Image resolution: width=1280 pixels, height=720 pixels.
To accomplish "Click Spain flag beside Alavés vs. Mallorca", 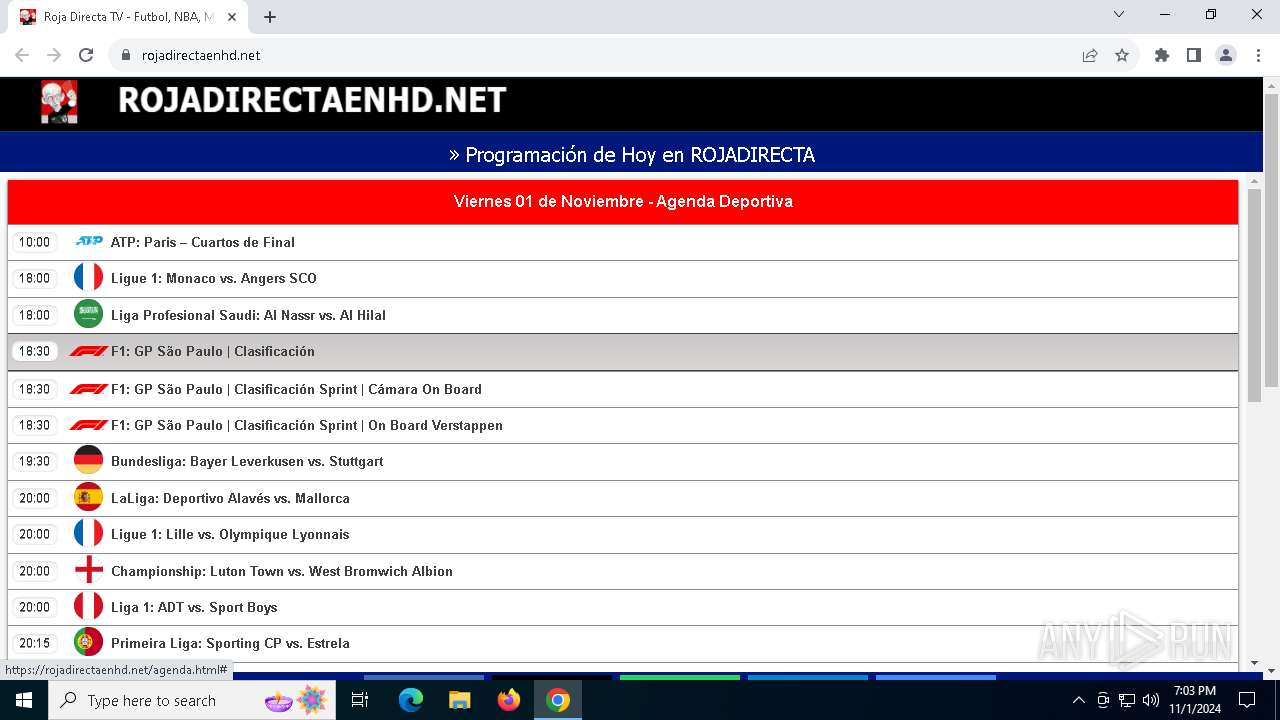I will (89, 497).
